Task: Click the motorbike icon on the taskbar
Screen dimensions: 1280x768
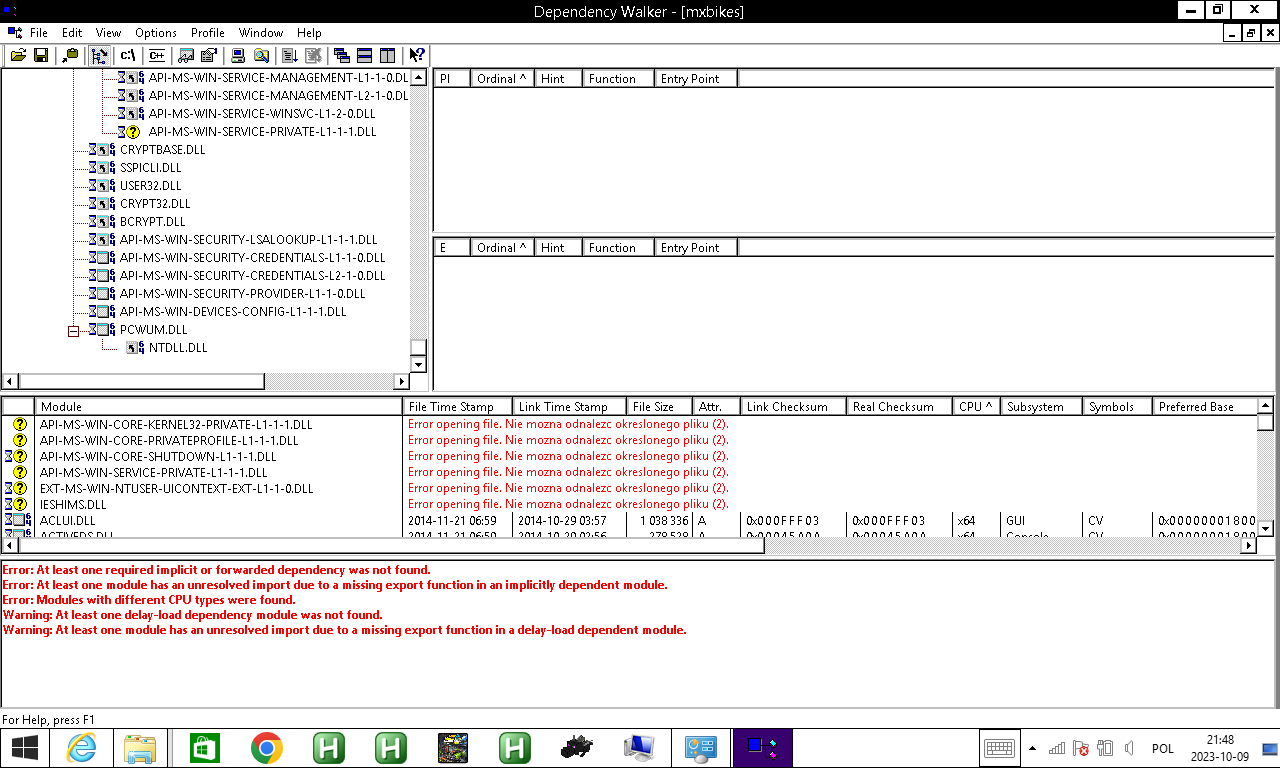Action: pos(577,748)
